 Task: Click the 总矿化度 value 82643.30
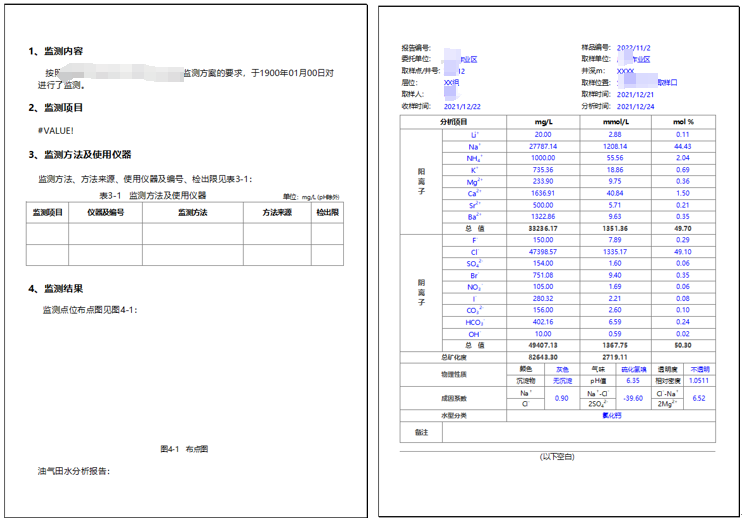(x=542, y=356)
